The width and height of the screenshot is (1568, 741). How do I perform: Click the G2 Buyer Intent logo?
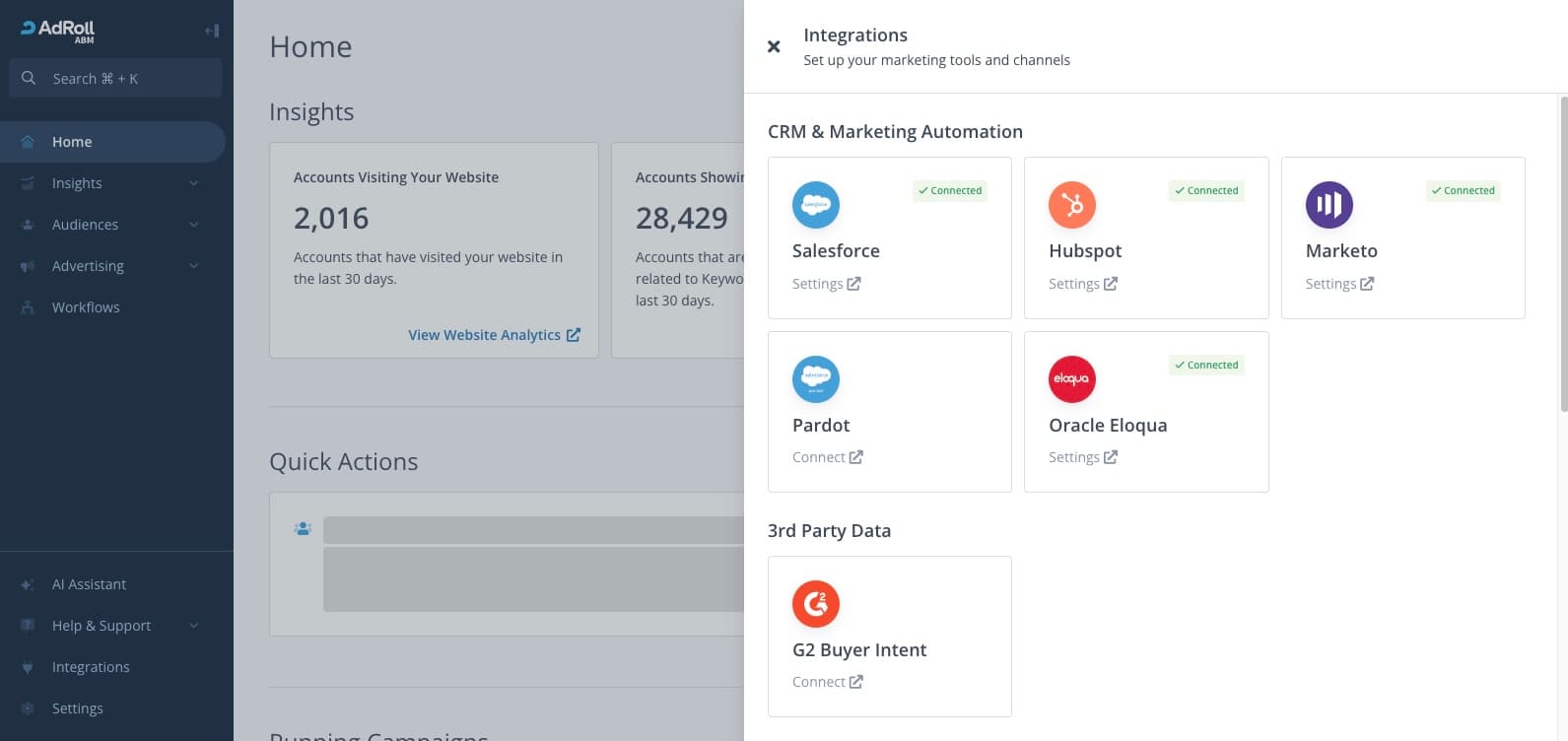click(816, 604)
